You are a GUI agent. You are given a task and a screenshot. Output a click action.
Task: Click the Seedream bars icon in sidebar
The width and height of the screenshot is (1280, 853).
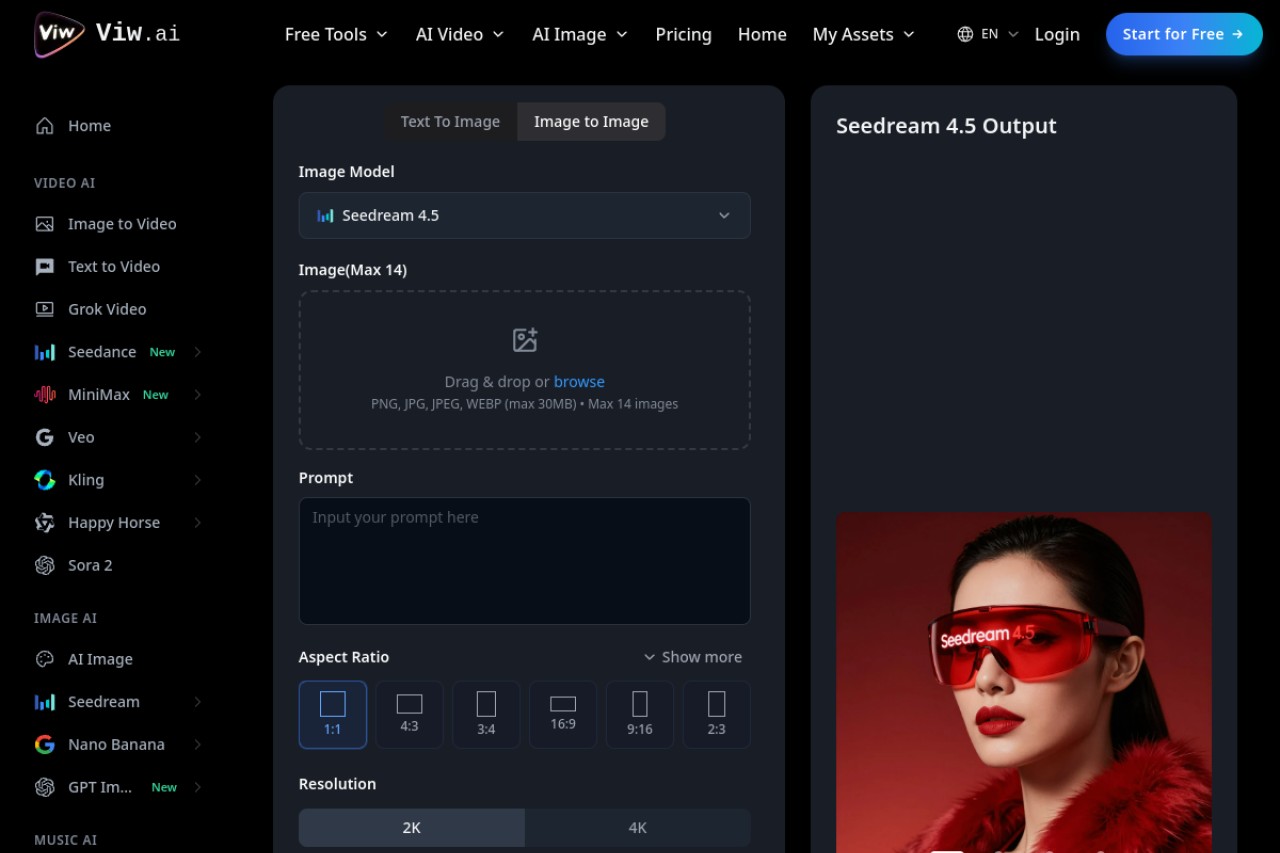click(44, 702)
